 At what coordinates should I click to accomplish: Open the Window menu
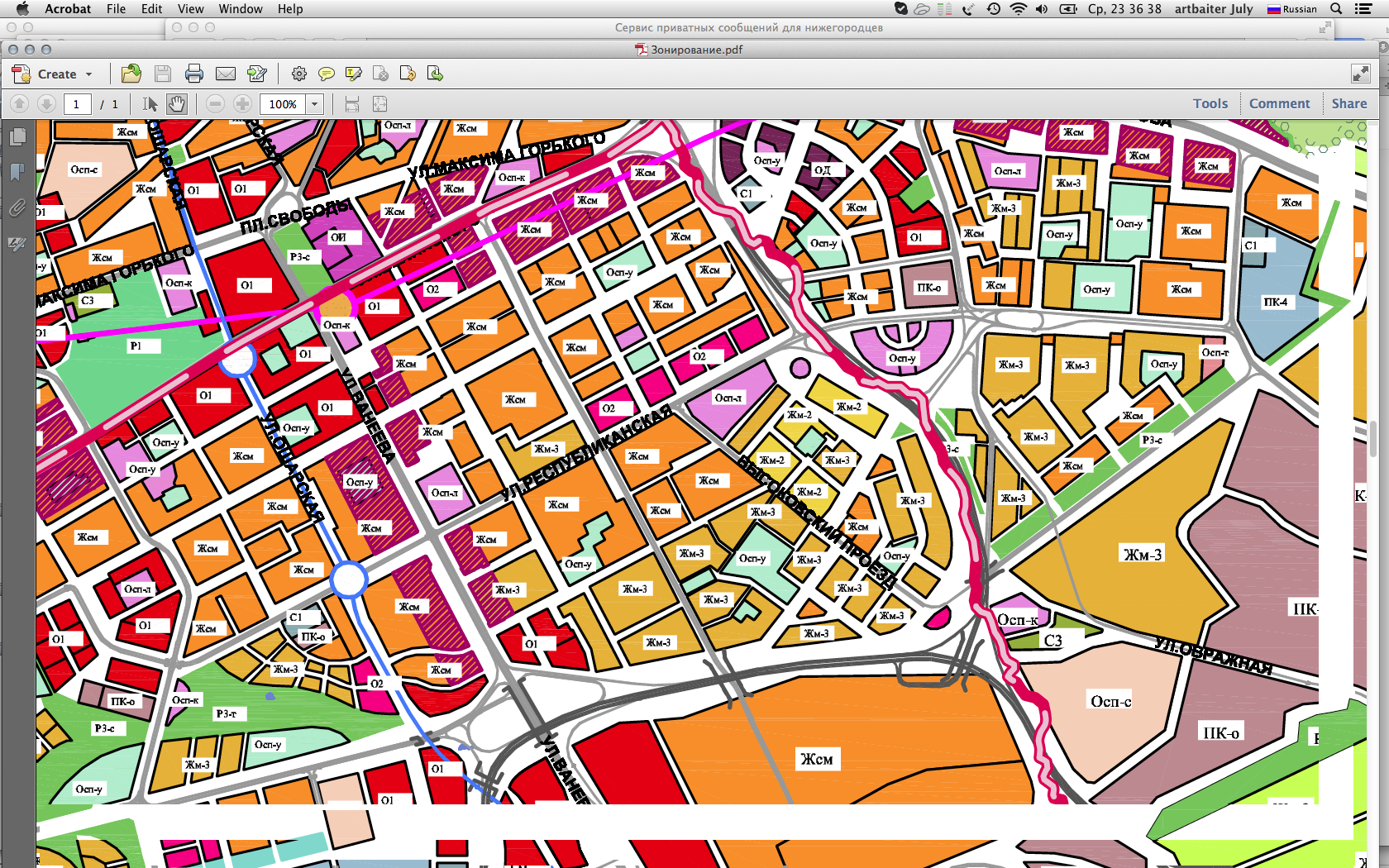[x=240, y=9]
